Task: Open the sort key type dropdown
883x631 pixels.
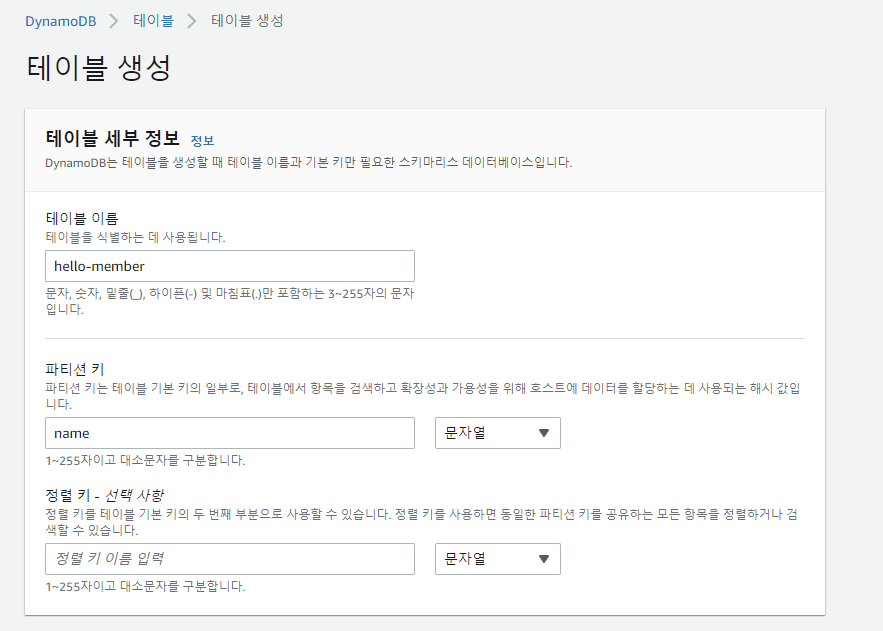Action: (x=498, y=559)
